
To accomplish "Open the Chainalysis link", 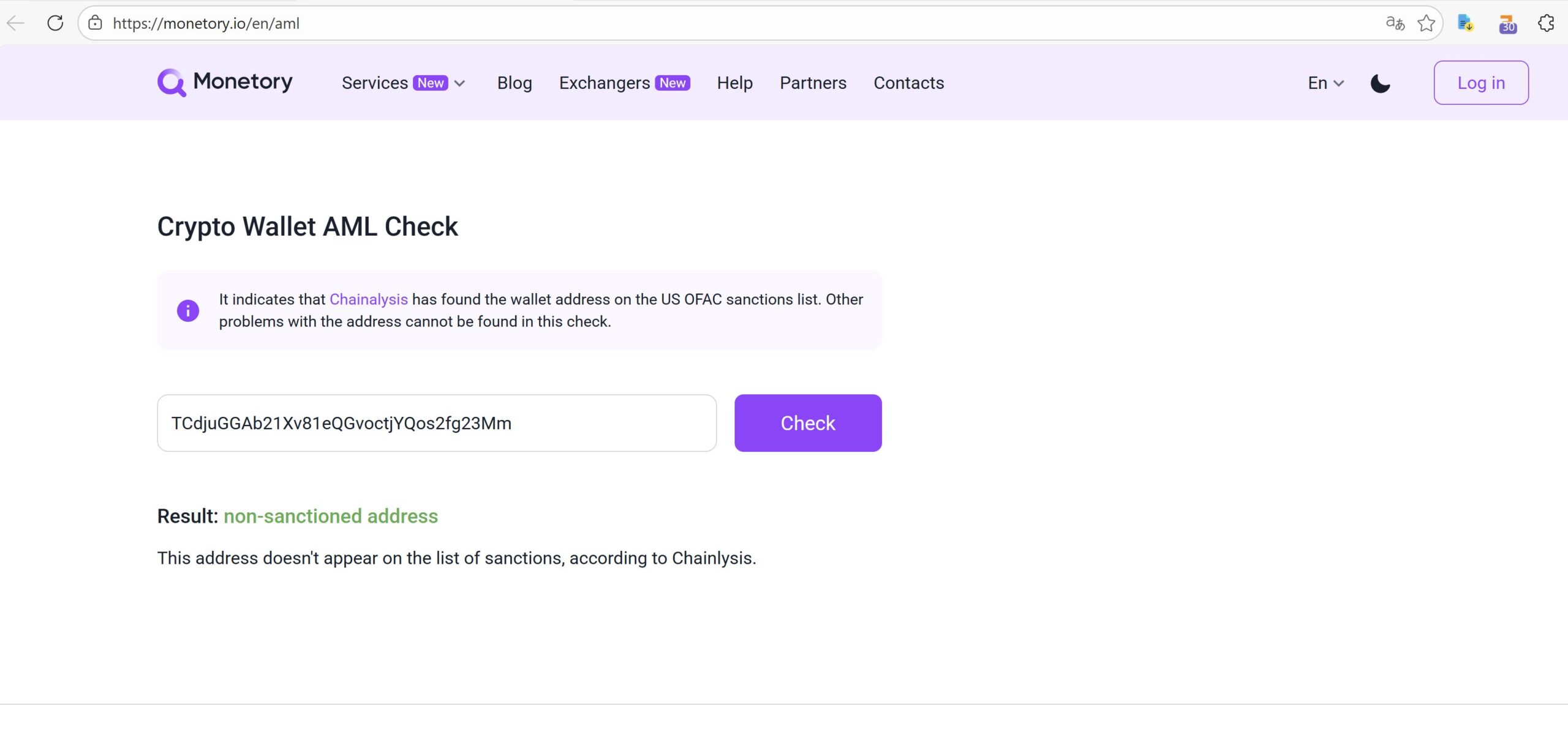I will pyautogui.click(x=367, y=299).
